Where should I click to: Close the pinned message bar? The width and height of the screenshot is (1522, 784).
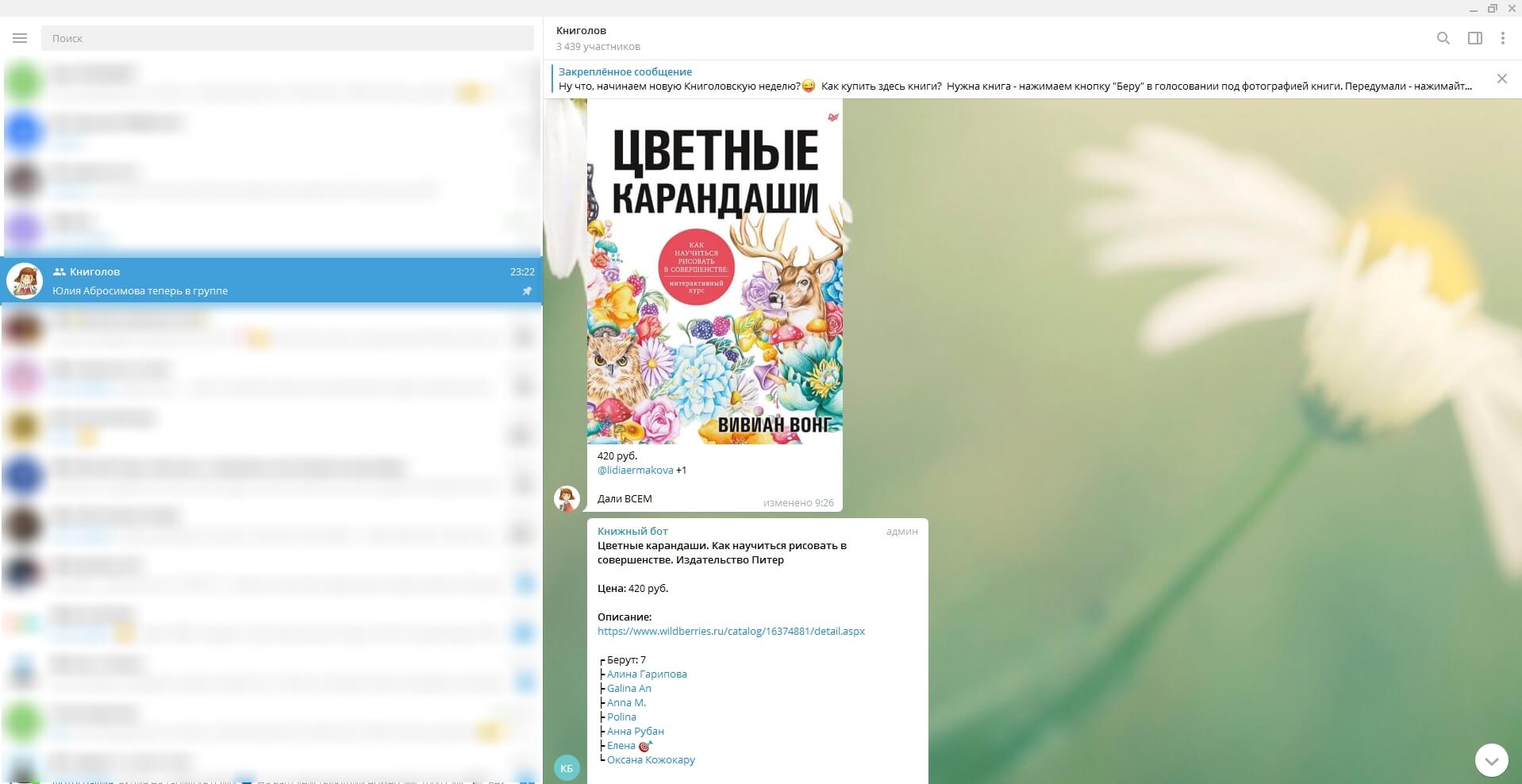(1501, 79)
